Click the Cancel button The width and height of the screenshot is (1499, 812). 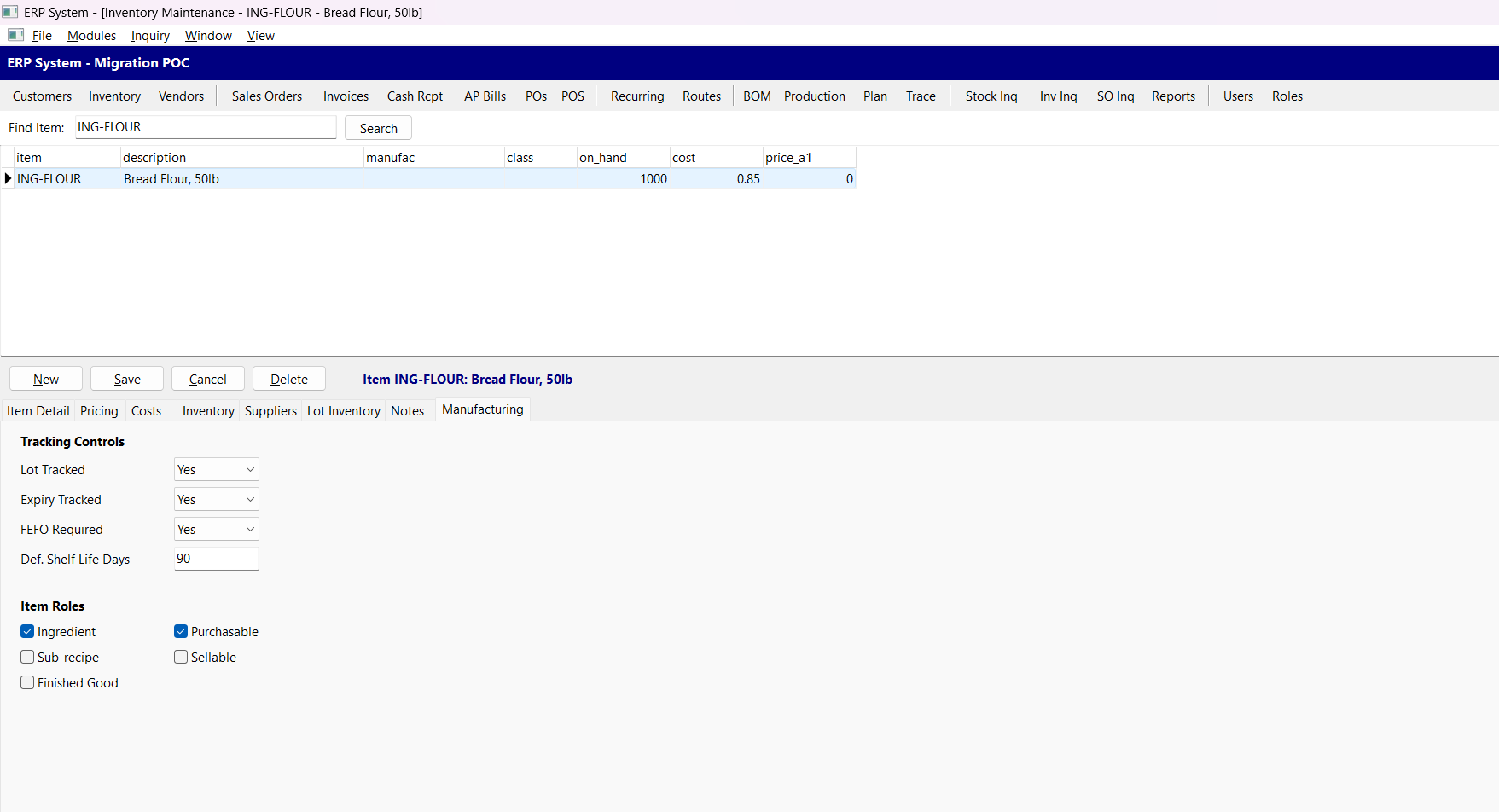(x=208, y=379)
